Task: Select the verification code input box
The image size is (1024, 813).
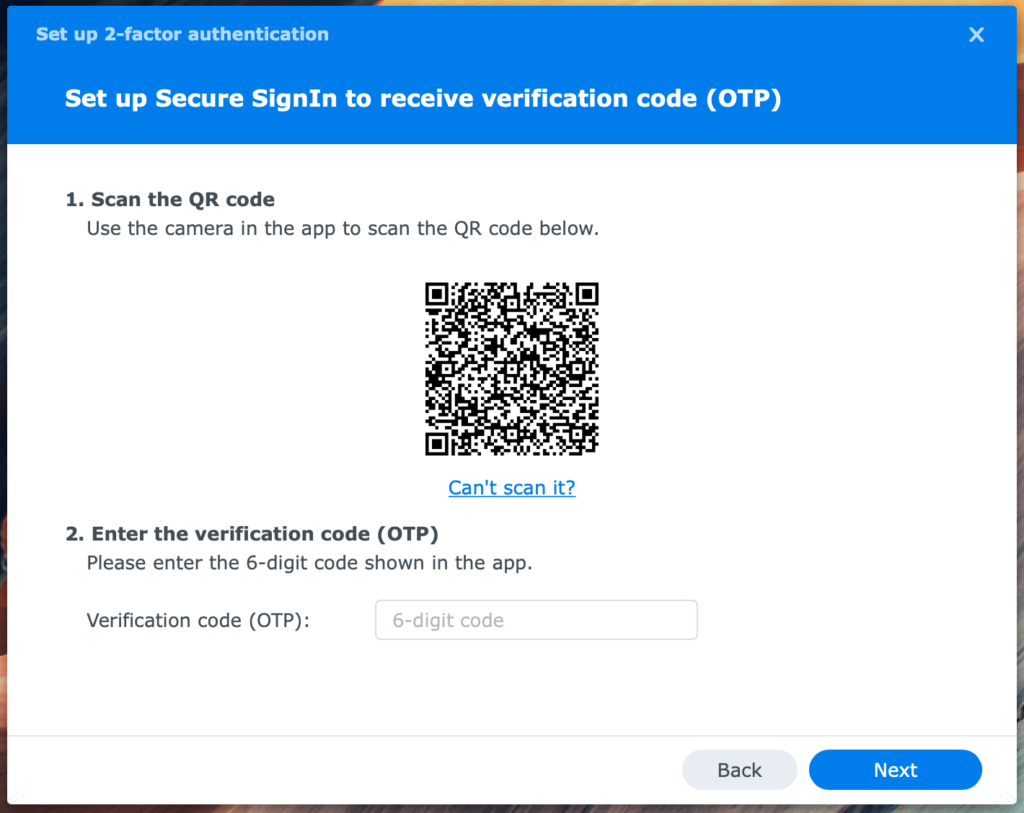Action: pyautogui.click(x=536, y=620)
